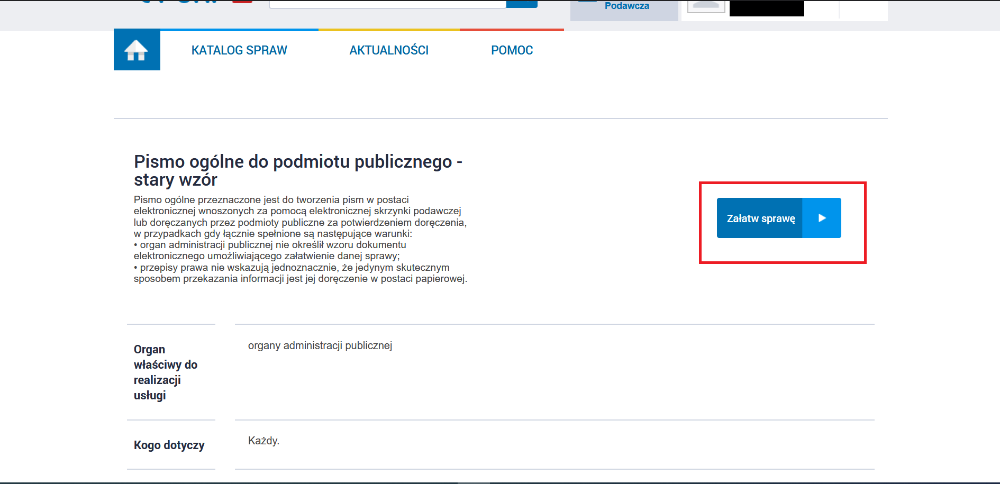Click the arrow on Załatw sprawę button
The width and height of the screenshot is (1000, 484).
(x=821, y=218)
